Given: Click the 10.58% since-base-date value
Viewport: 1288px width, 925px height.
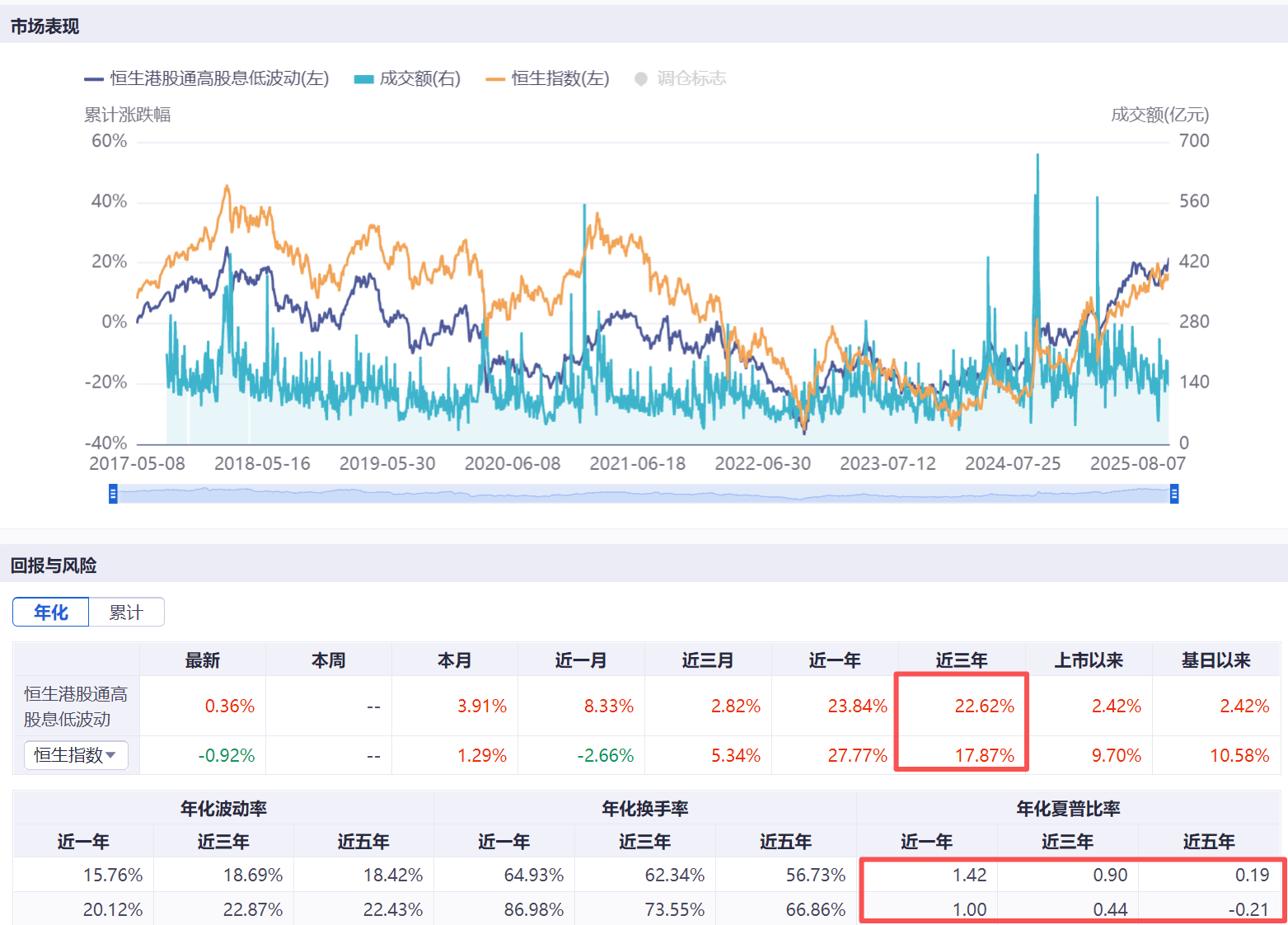Looking at the screenshot, I should tap(1239, 755).
